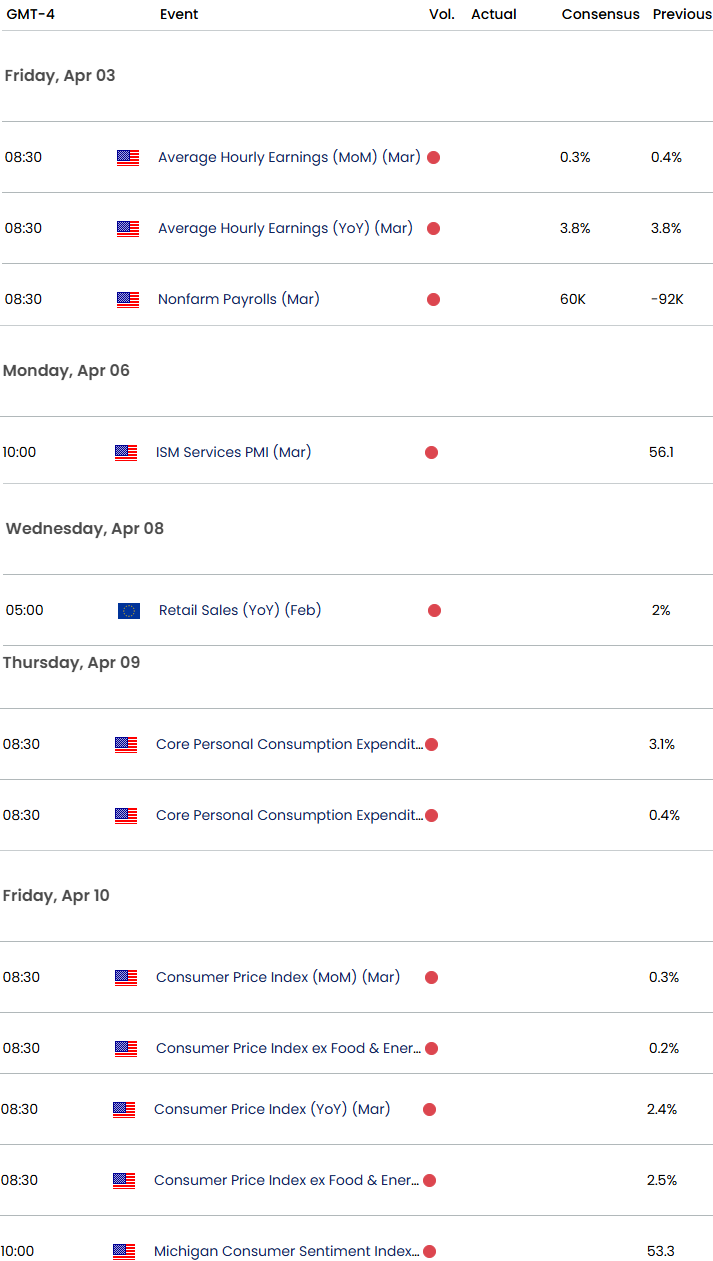Click the Consensus column header
Image resolution: width=713 pixels, height=1261 pixels.
(x=600, y=14)
